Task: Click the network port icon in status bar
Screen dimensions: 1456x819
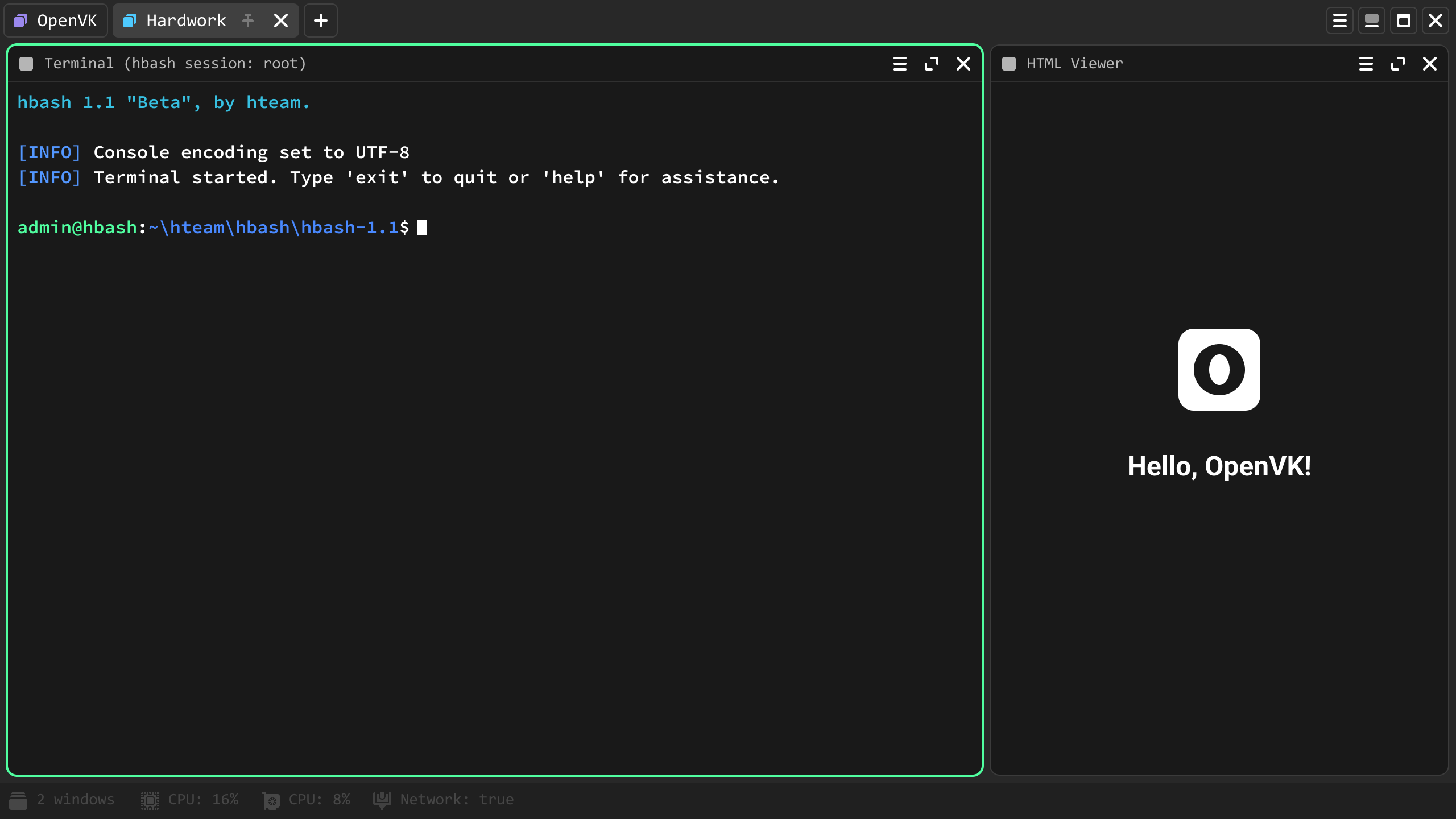Action: coord(382,800)
